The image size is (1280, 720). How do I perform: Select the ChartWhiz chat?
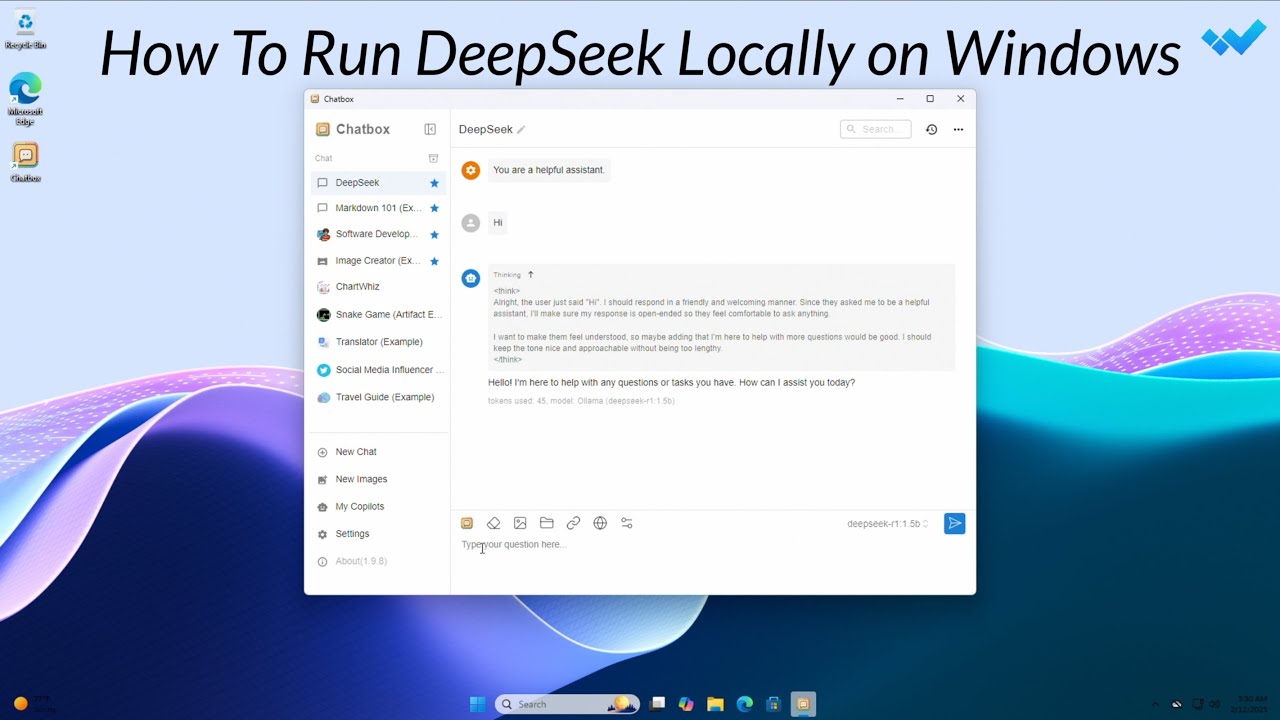click(378, 287)
